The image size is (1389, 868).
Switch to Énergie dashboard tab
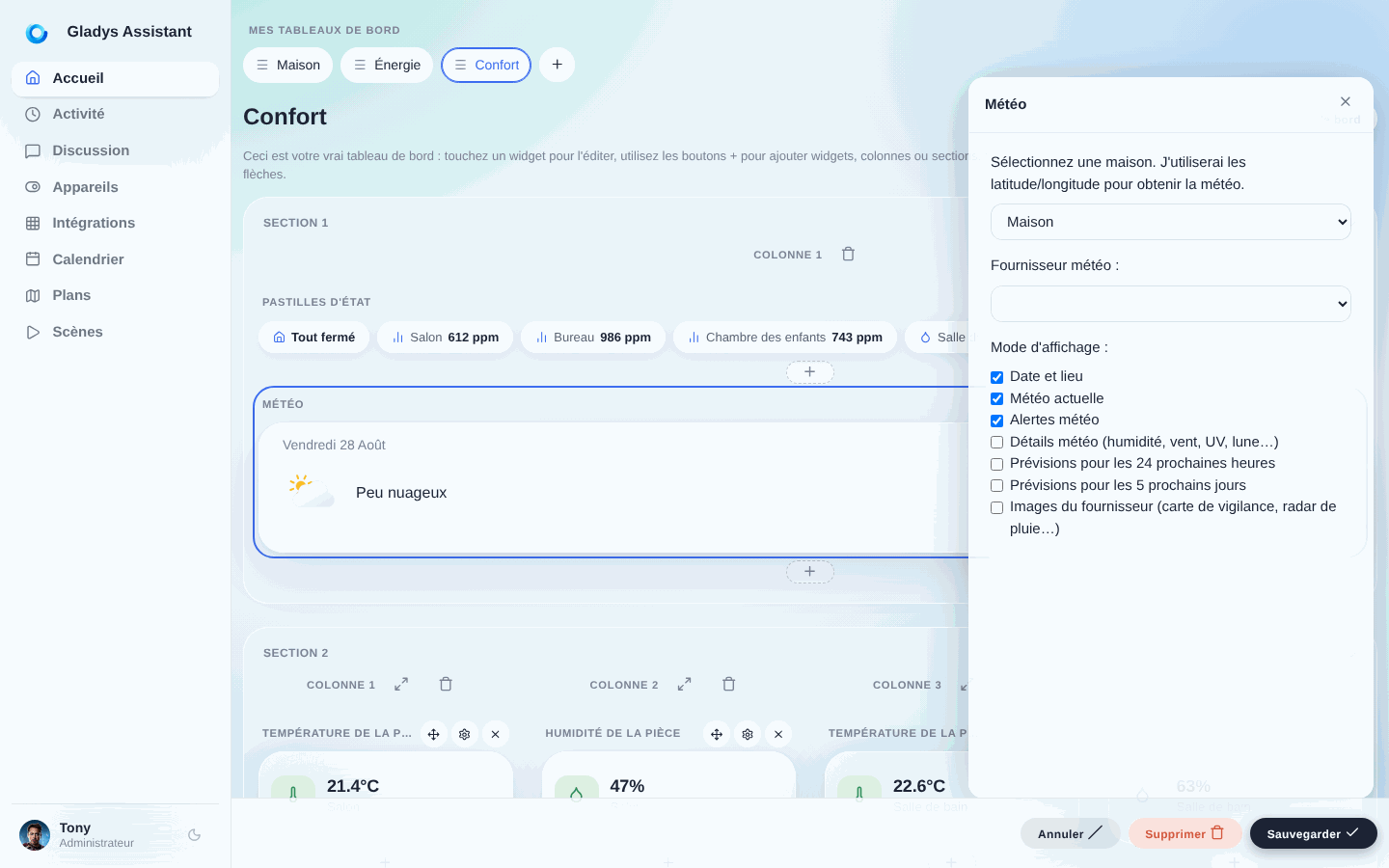[x=387, y=65]
